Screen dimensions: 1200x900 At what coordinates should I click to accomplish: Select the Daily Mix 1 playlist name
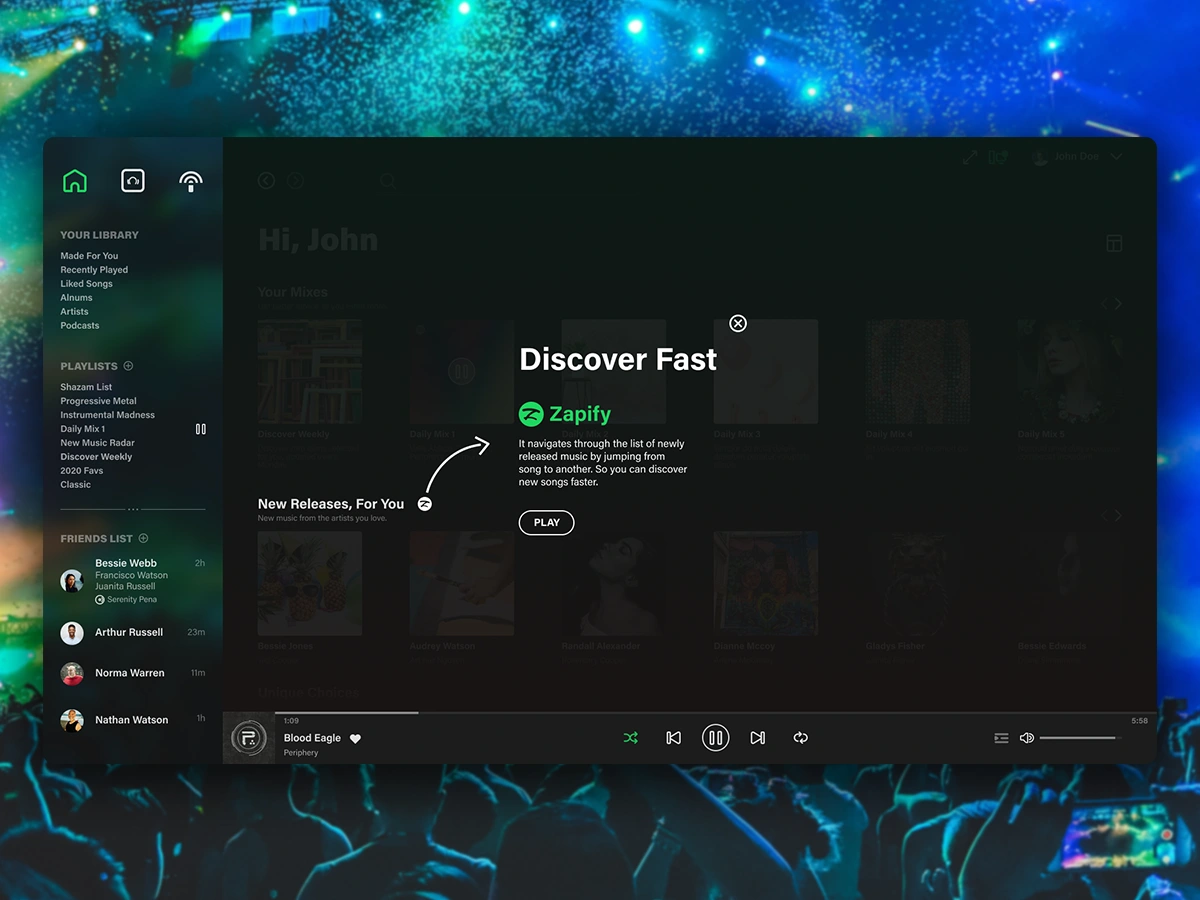click(82, 429)
